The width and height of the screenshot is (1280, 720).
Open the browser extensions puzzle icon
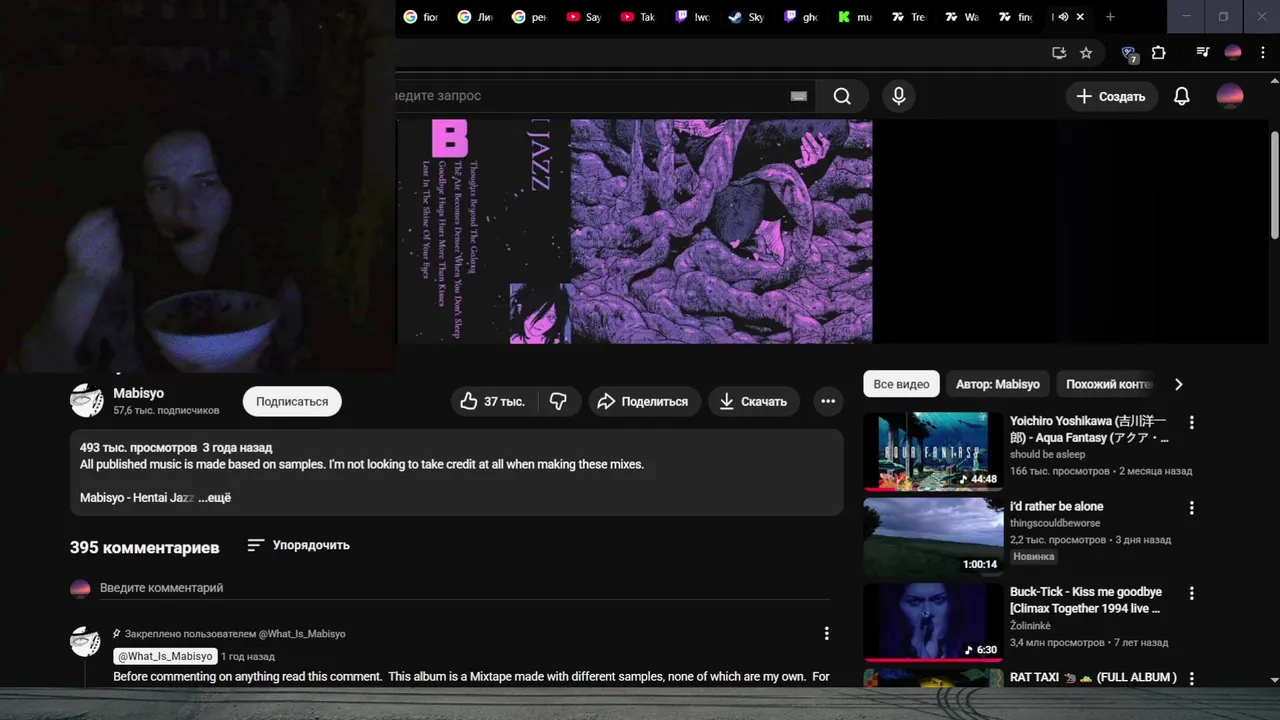pos(1159,53)
